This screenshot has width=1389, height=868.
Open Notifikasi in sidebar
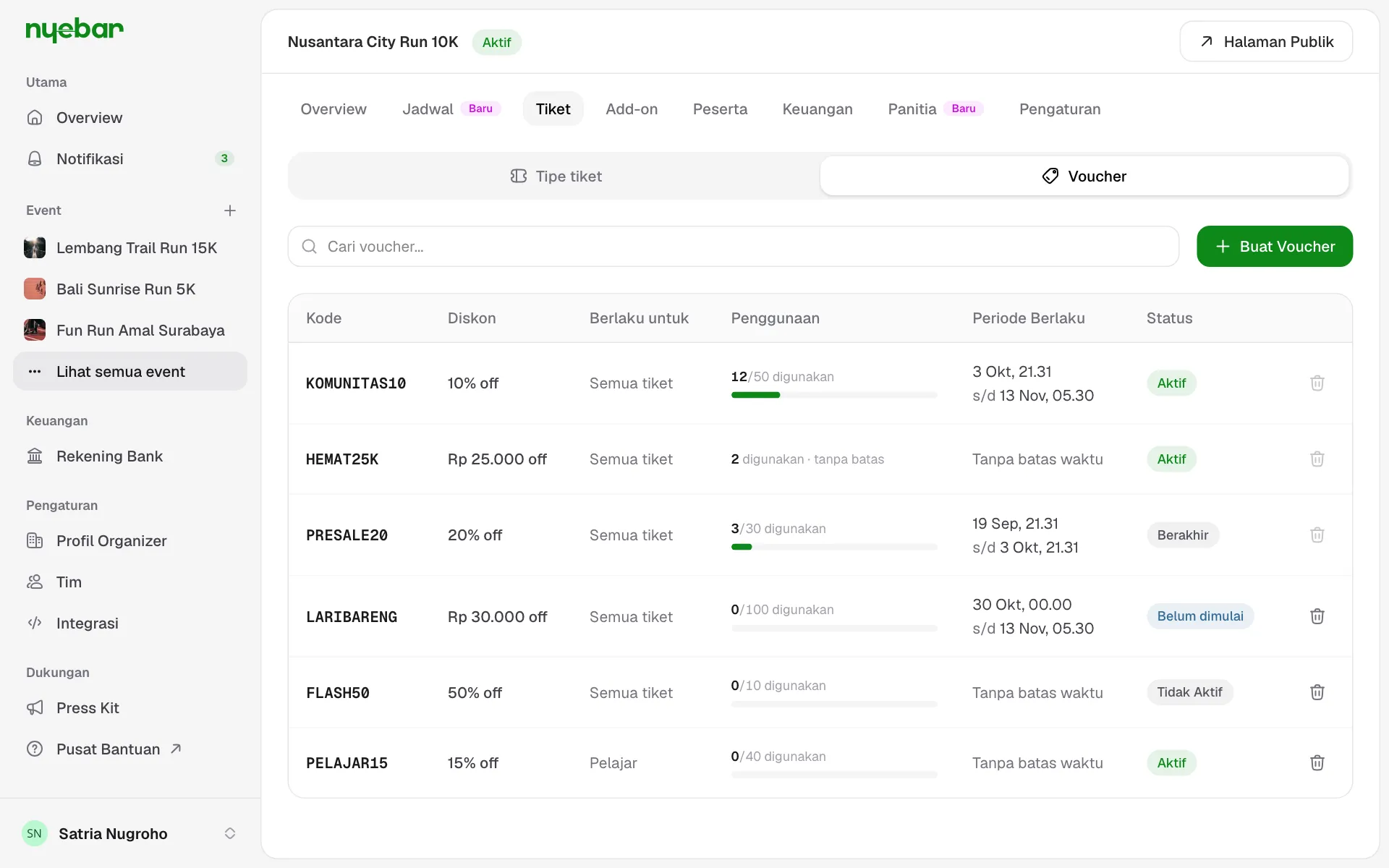pos(130,159)
